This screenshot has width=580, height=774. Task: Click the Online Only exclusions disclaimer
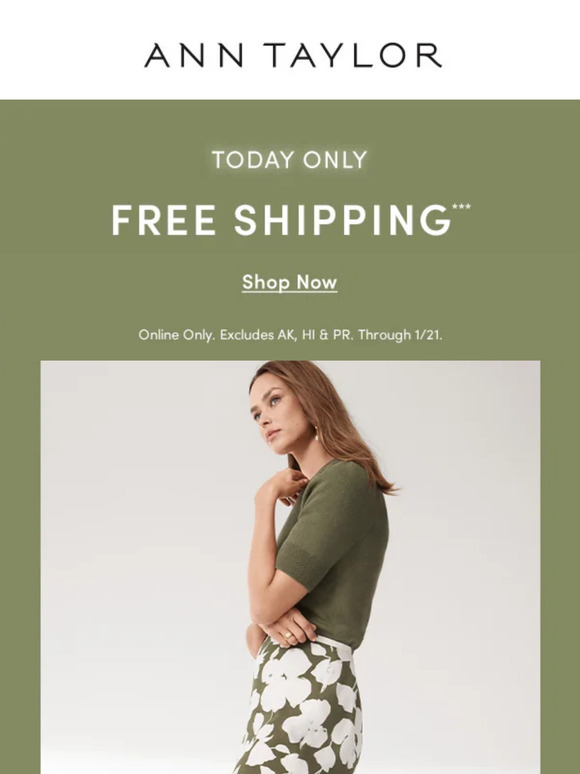point(290,335)
